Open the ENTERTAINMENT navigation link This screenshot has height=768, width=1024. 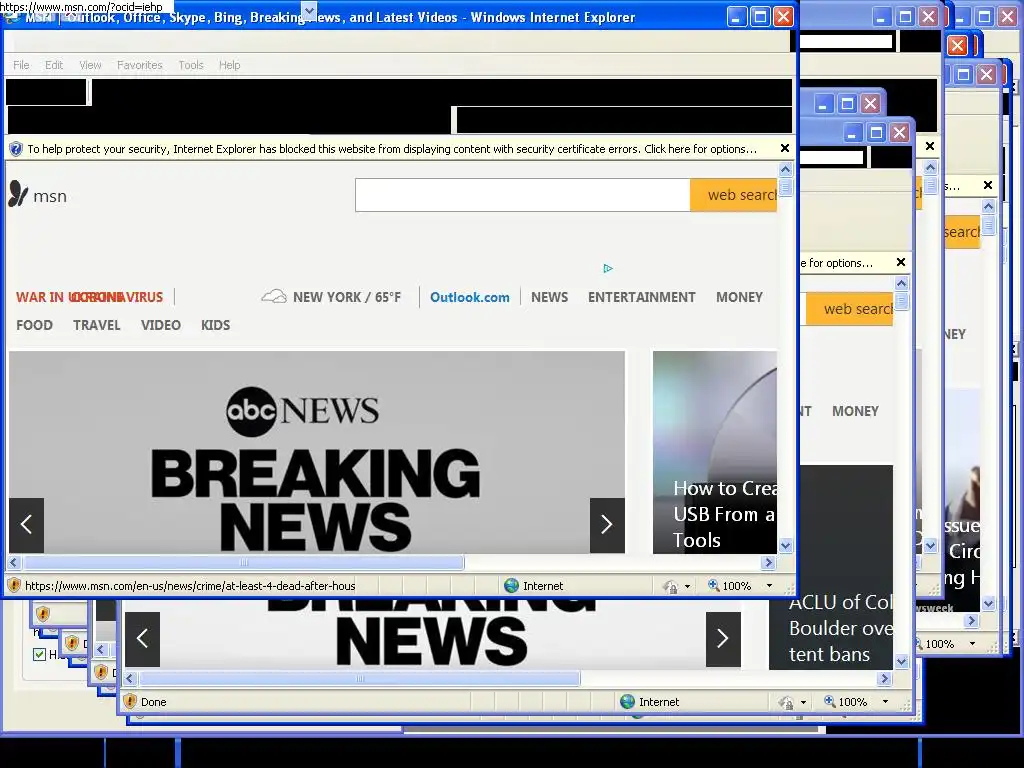(641, 297)
